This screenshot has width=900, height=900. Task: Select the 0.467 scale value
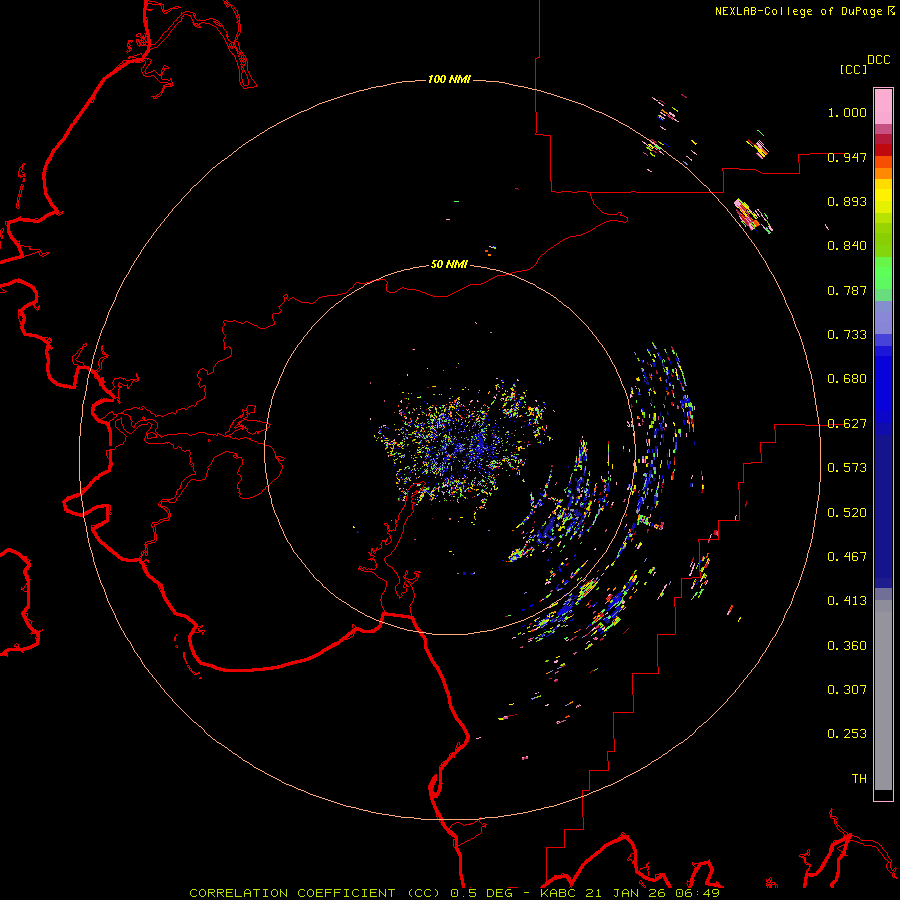coord(847,557)
